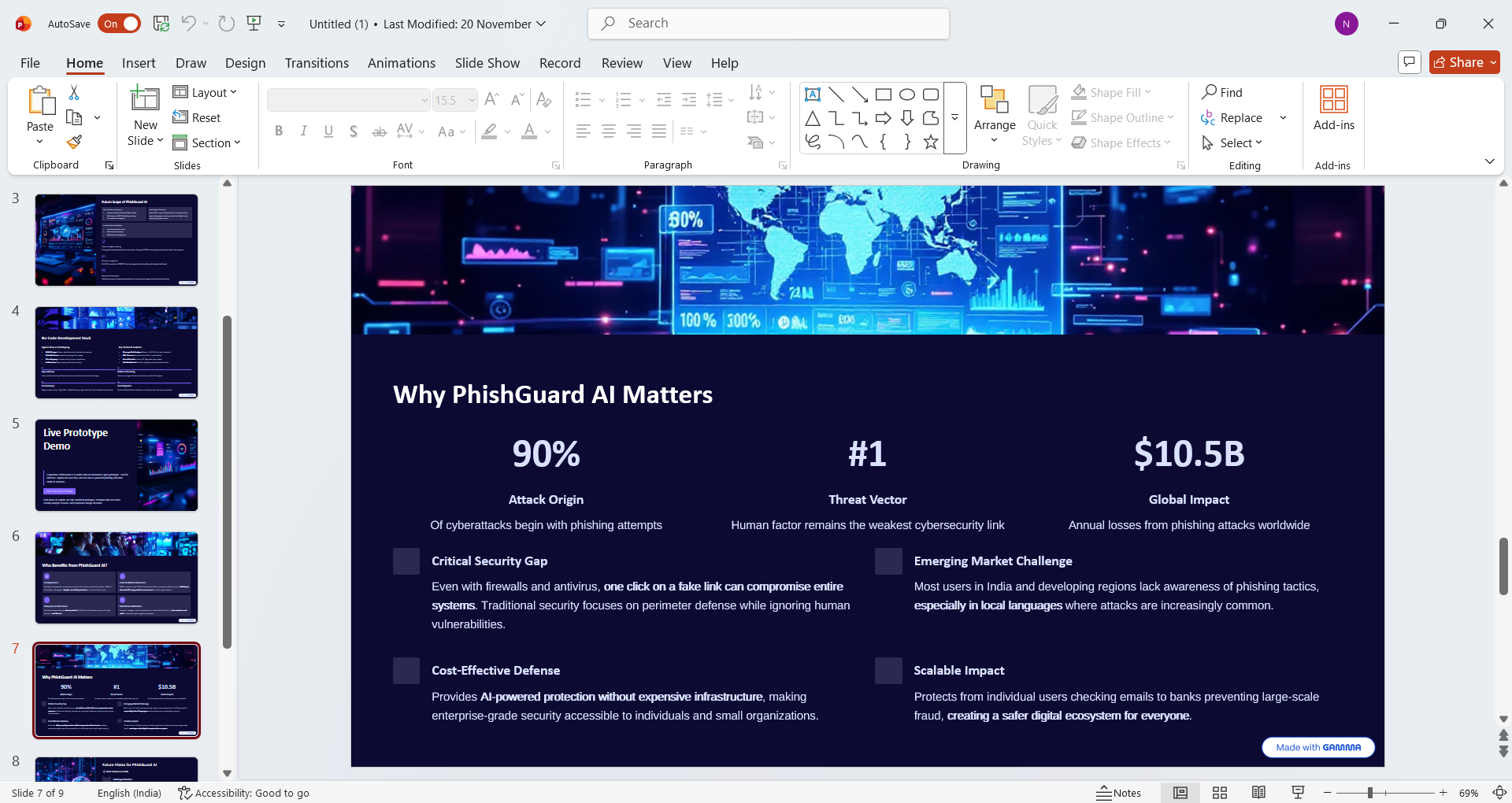The image size is (1512, 803).
Task: Click the Search input box
Action: click(x=769, y=24)
